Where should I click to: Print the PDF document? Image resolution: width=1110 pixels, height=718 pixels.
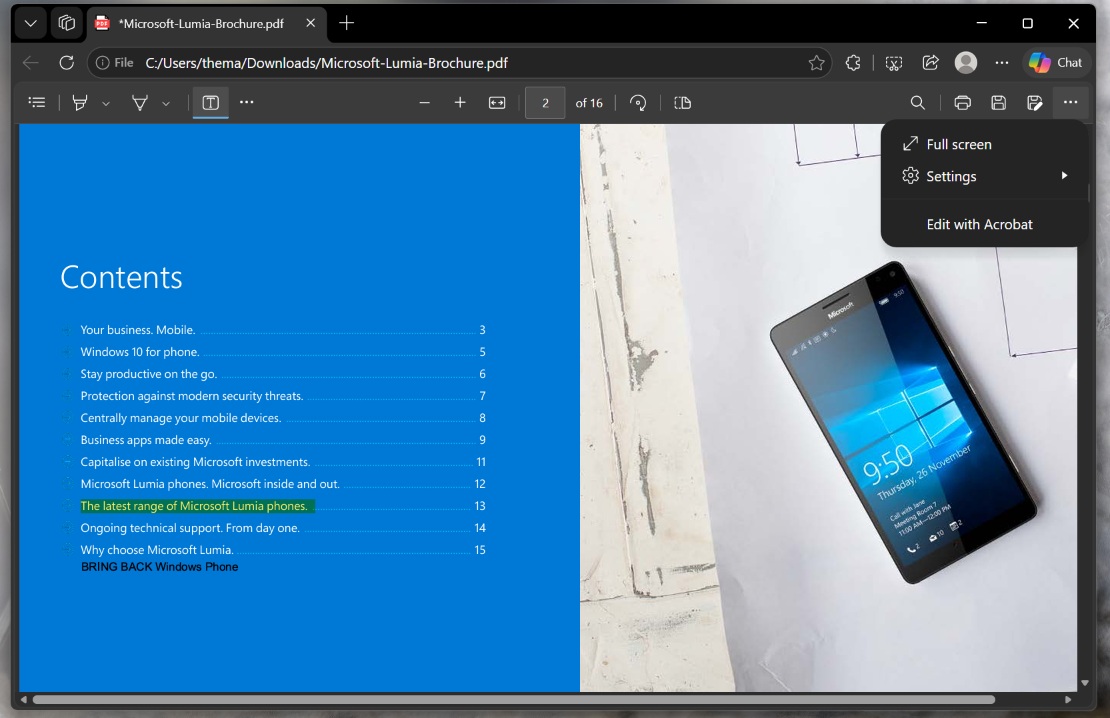[962, 103]
